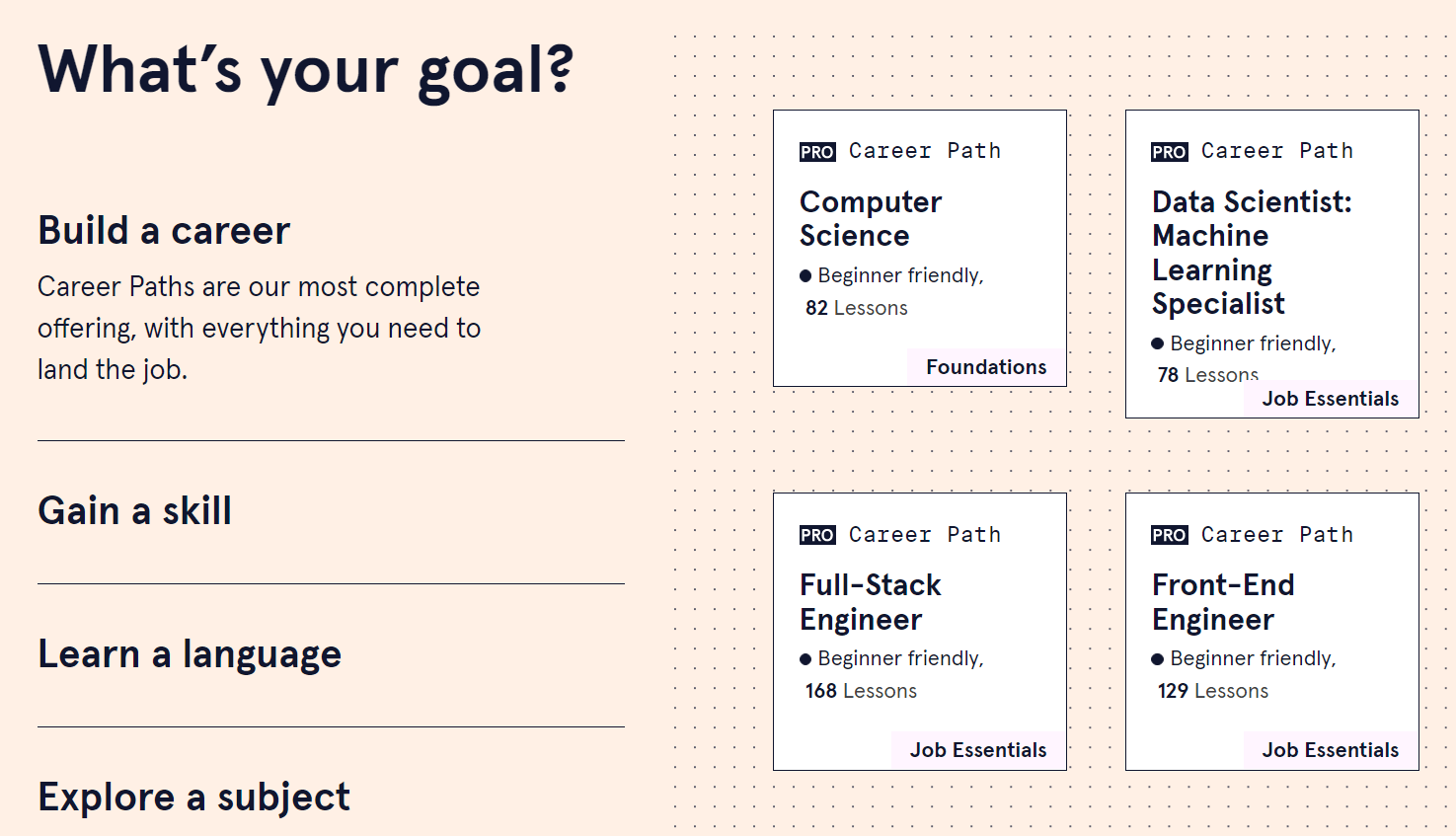The image size is (1456, 836).
Task: Click the Job Essentials tag on Full-Stack Engineer card
Action: [x=977, y=749]
